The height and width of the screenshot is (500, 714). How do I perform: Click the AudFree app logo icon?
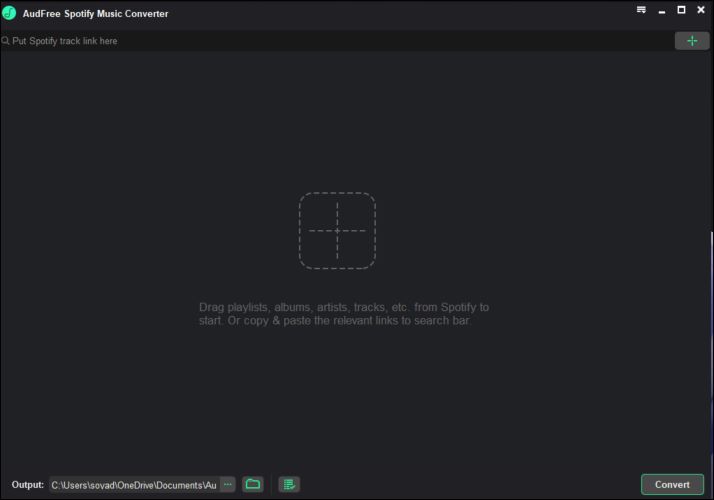tap(9, 13)
